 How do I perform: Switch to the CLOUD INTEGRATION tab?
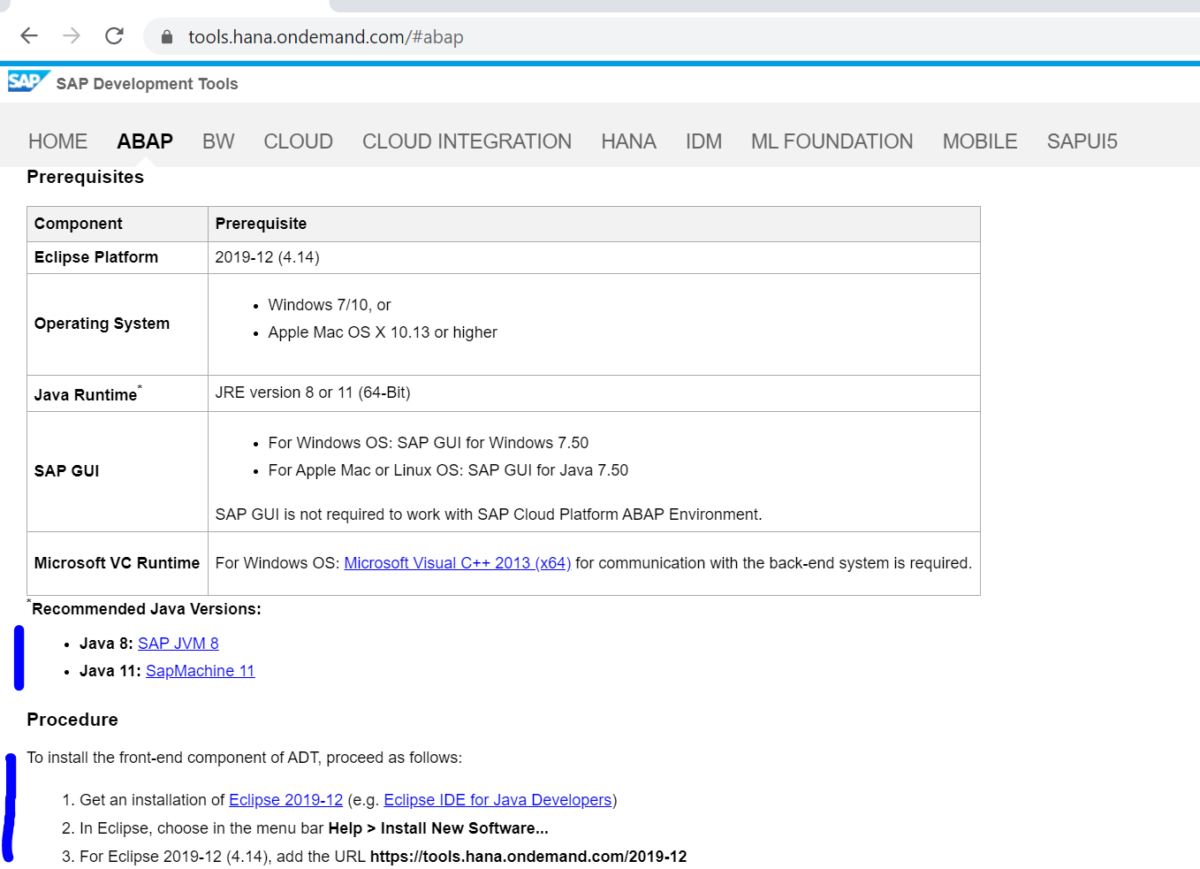tap(466, 141)
